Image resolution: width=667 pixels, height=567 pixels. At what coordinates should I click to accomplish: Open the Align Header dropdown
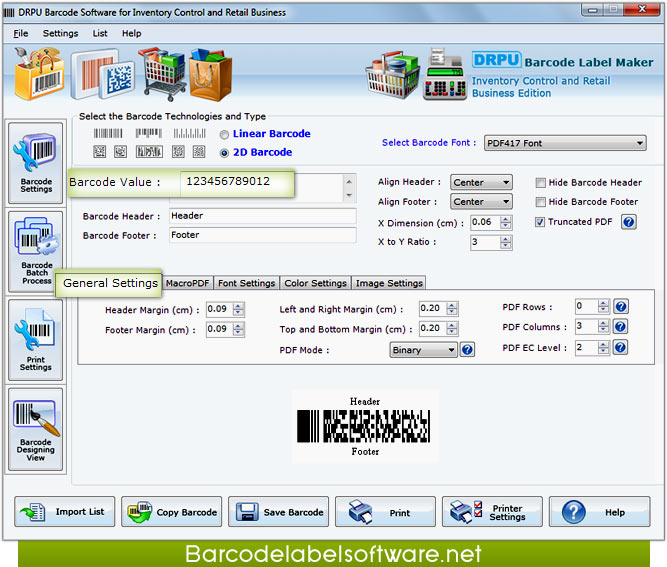[481, 182]
